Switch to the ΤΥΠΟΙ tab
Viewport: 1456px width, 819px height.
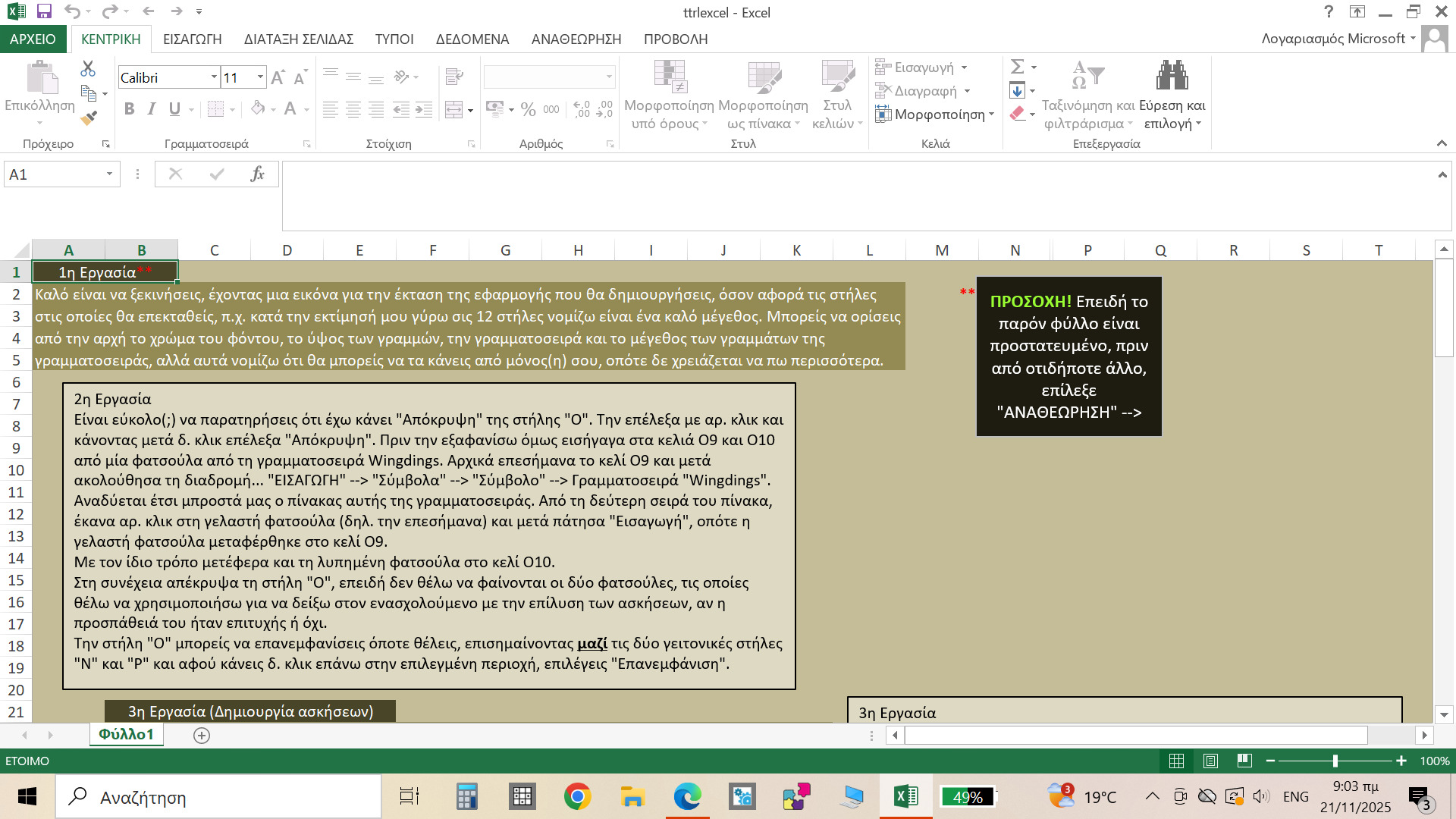(394, 39)
